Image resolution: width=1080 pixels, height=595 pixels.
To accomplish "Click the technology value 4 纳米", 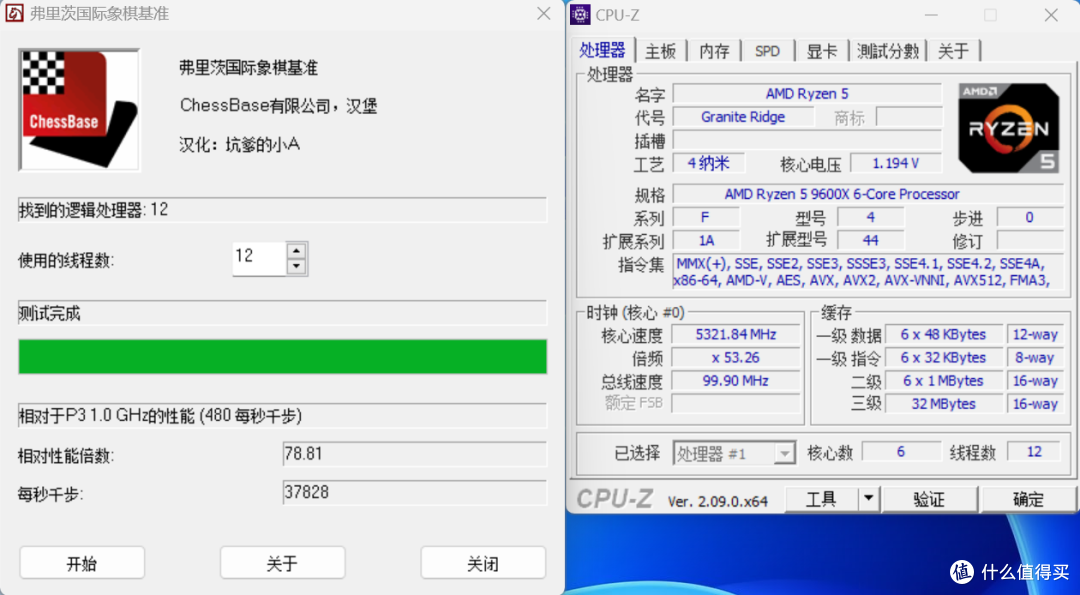I will tap(709, 163).
